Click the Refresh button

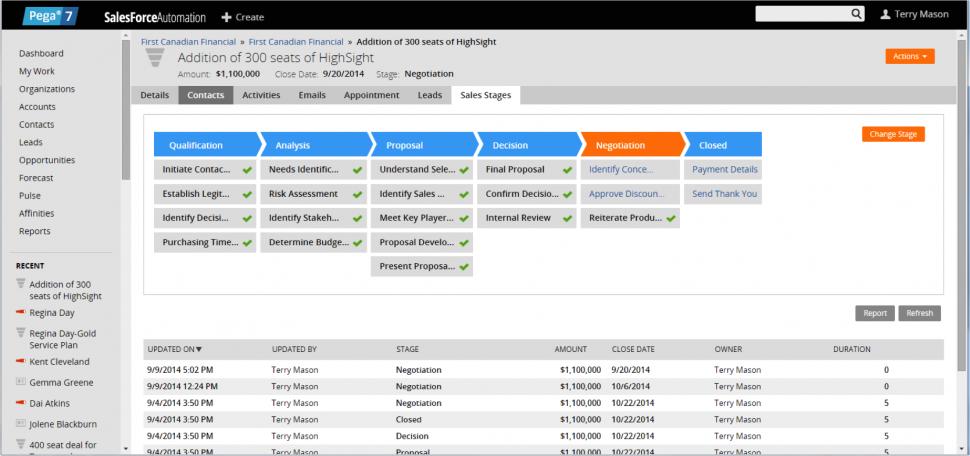pos(919,313)
